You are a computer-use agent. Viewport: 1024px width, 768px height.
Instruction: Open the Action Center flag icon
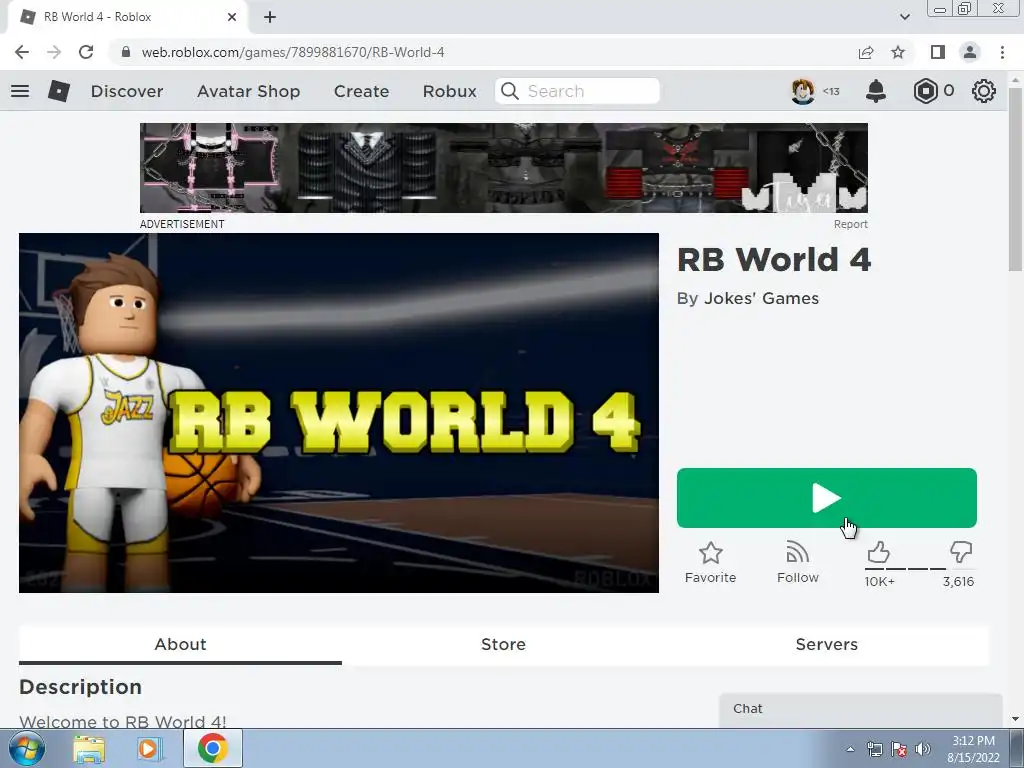899,749
